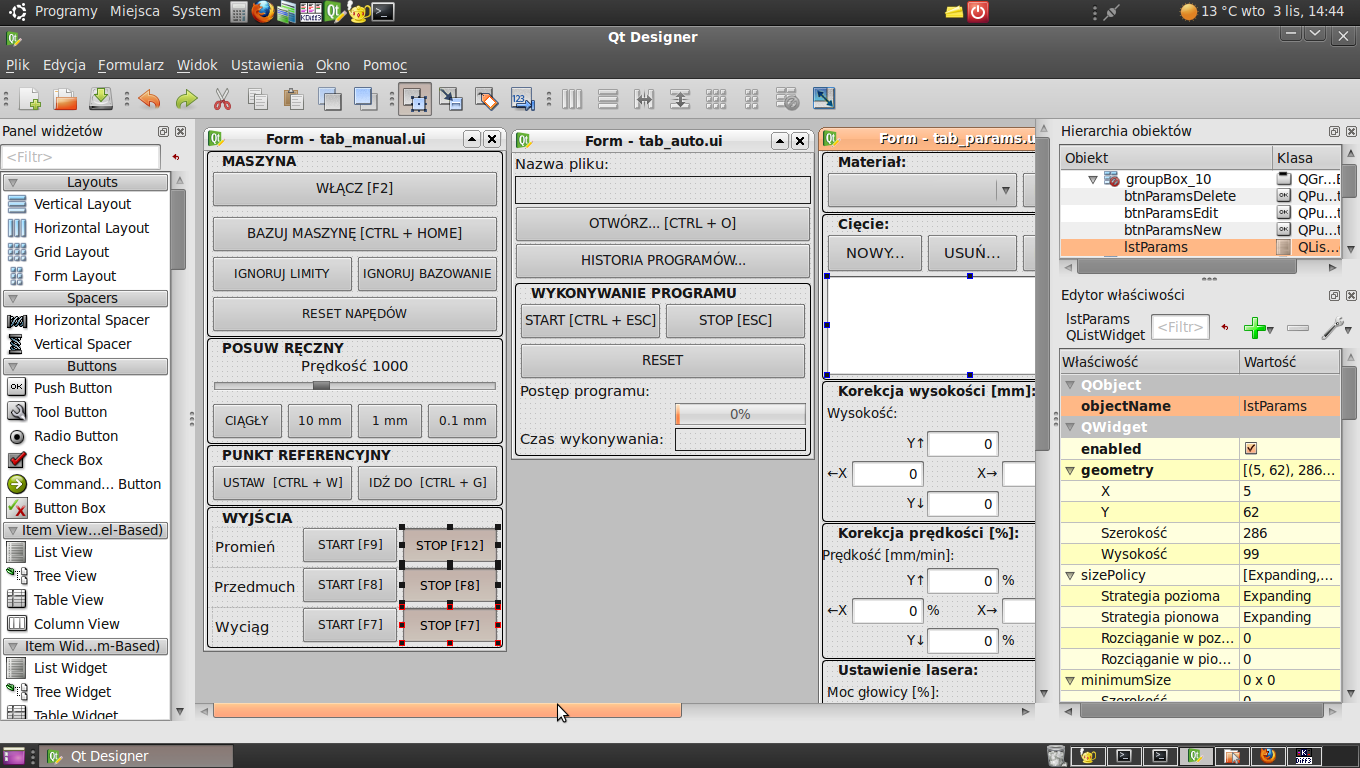1360x768 pixels.
Task: Open the Pomoc menu
Action: 385,65
